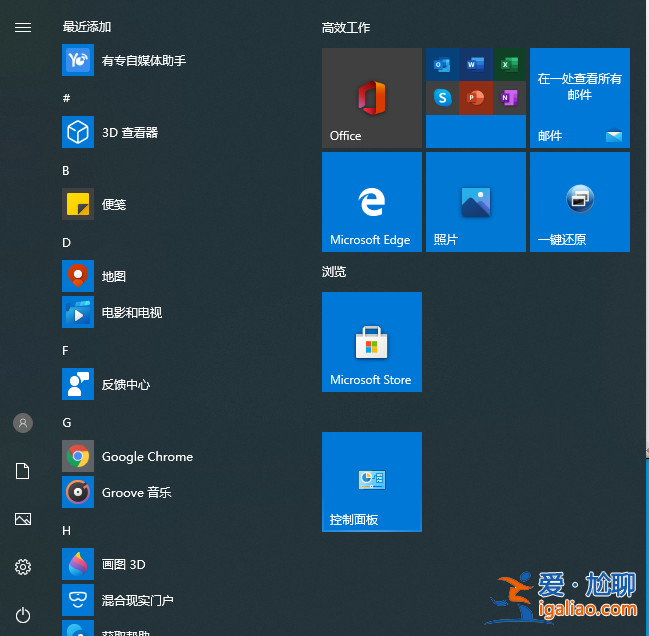Click the D letter group header
Viewport: 649px width, 636px height.
tap(66, 242)
